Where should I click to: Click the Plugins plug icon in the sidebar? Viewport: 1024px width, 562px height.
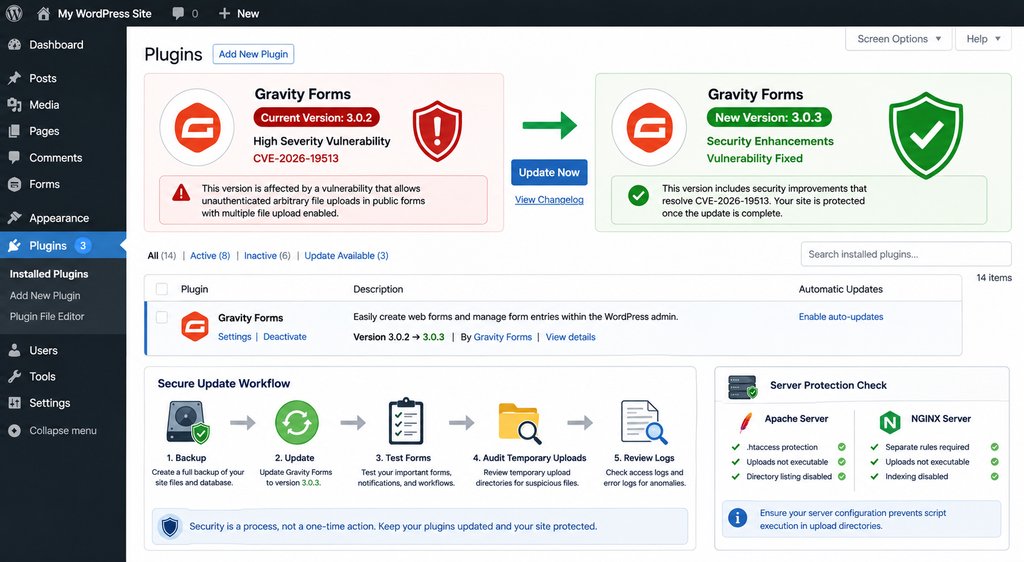tap(14, 245)
